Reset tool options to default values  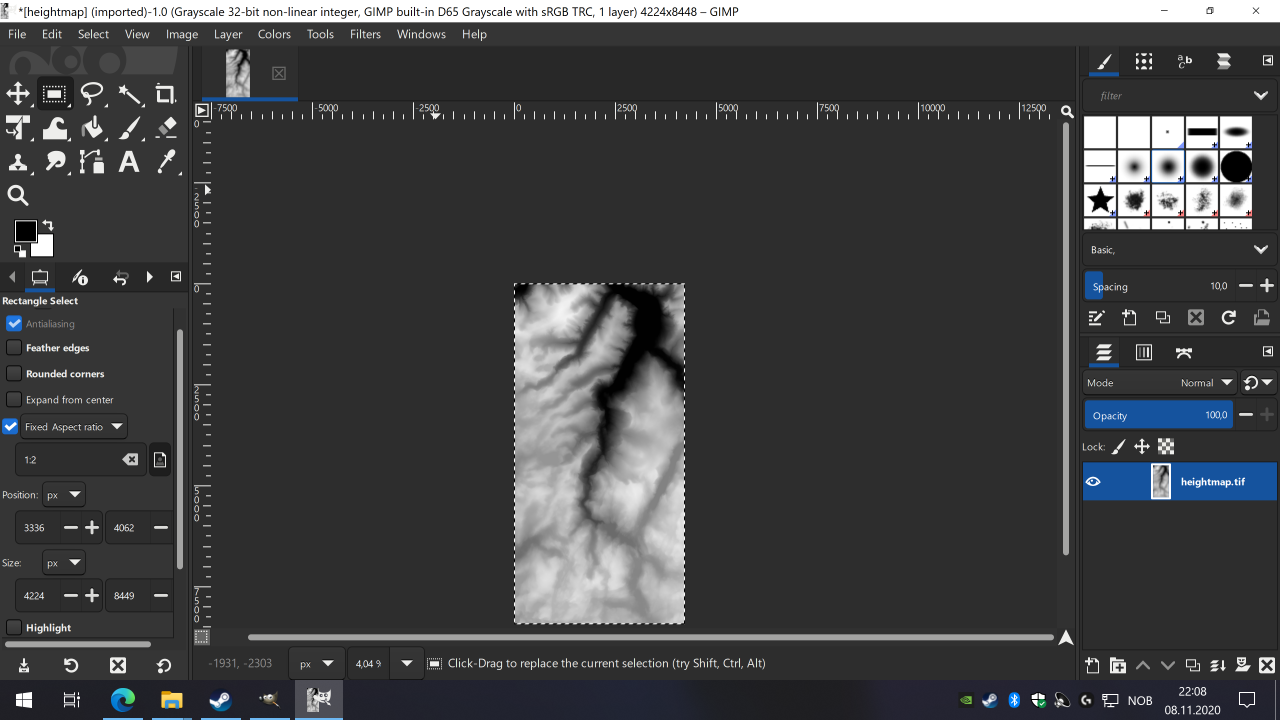(164, 666)
